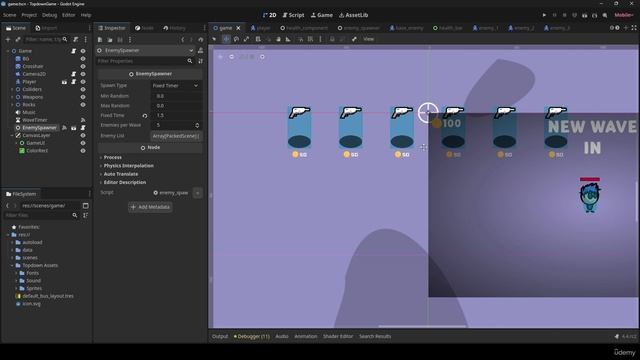Switch to the Node dock tab
The height and width of the screenshot is (360, 640).
(144, 28)
